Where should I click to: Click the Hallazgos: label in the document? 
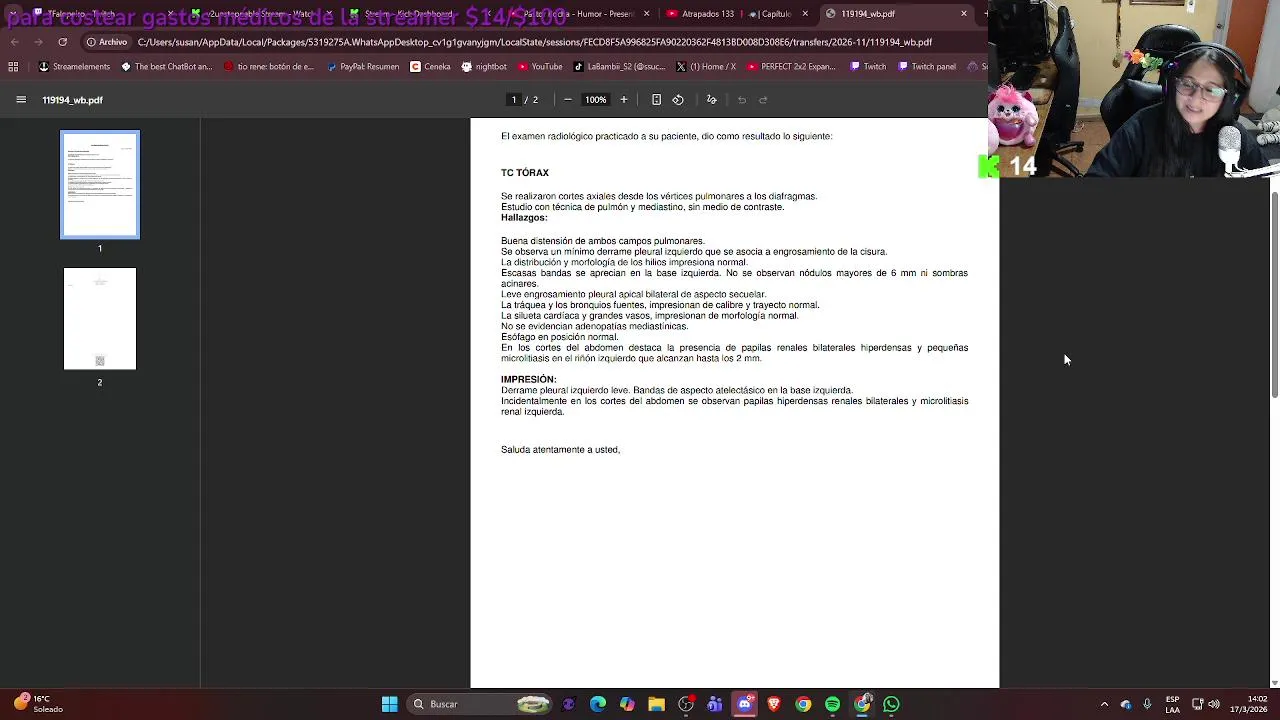pyautogui.click(x=524, y=218)
